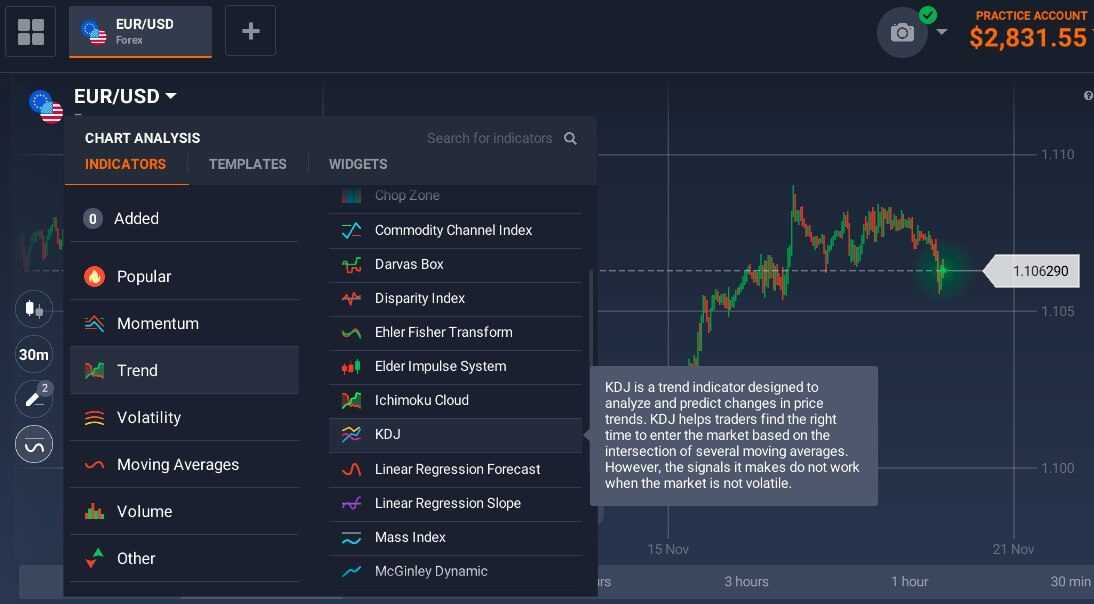The height and width of the screenshot is (604, 1094).
Task: Click the search magnifier icon
Action: 570,138
